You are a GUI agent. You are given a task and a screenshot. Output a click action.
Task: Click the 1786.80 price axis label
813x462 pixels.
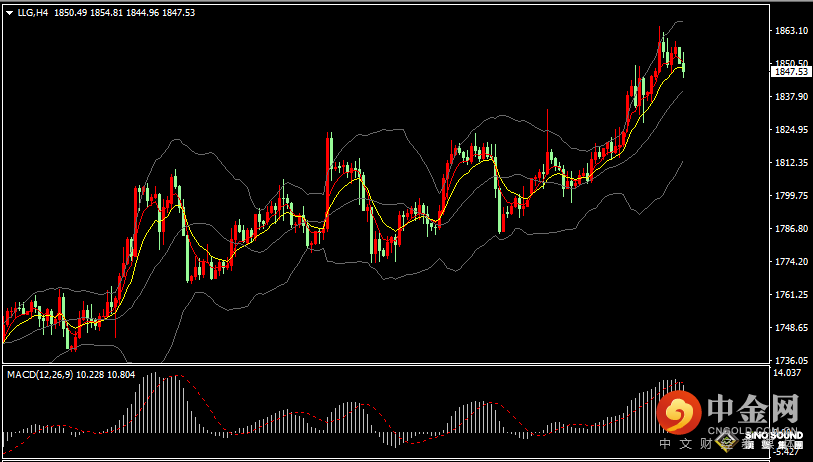coord(790,229)
